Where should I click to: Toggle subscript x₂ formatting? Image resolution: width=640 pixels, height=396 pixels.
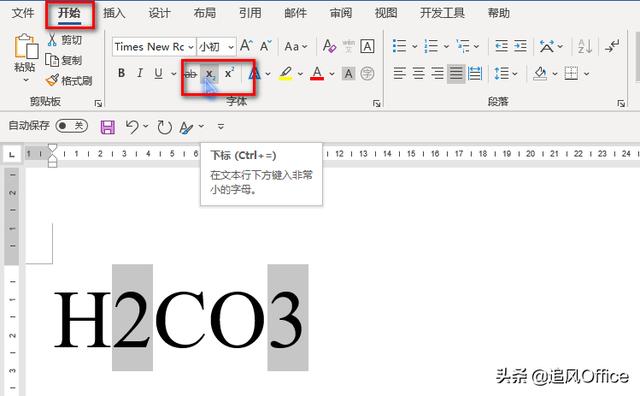[x=210, y=74]
